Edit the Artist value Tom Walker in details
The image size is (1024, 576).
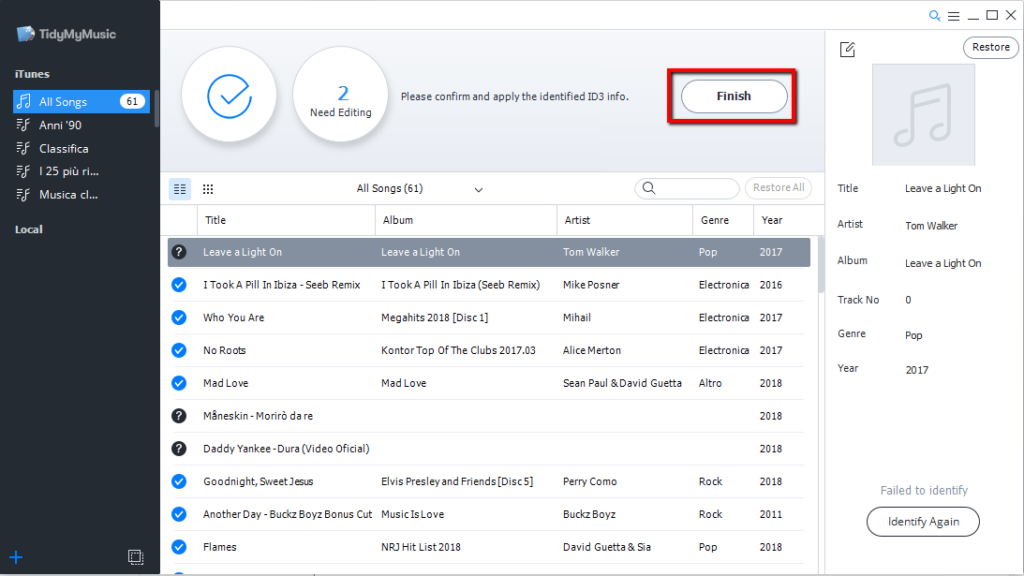point(931,226)
